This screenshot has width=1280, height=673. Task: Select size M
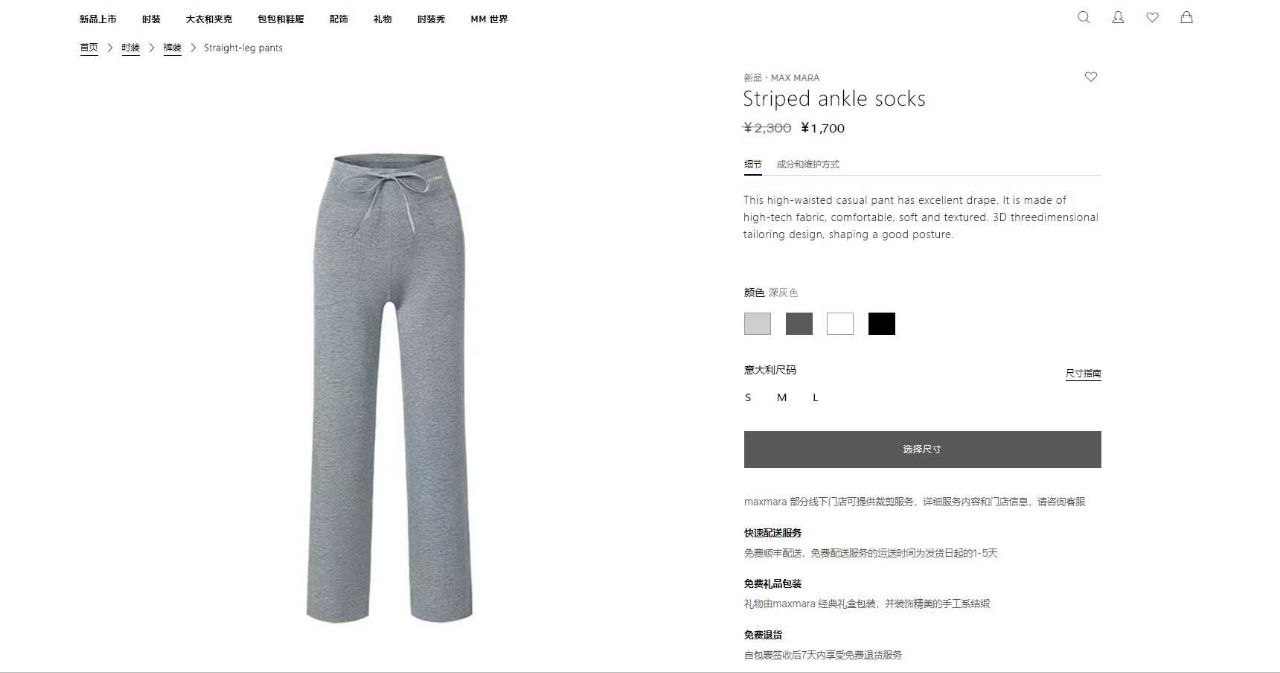pos(782,398)
